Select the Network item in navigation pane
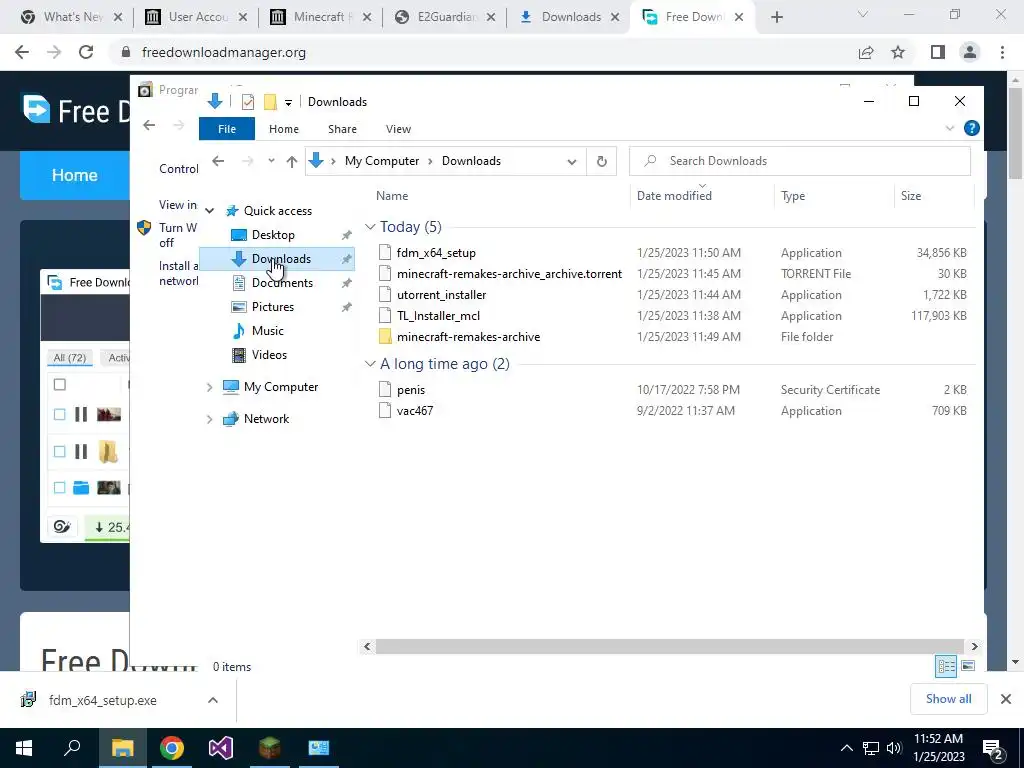Screen dimensions: 1024x768 pos(266,419)
